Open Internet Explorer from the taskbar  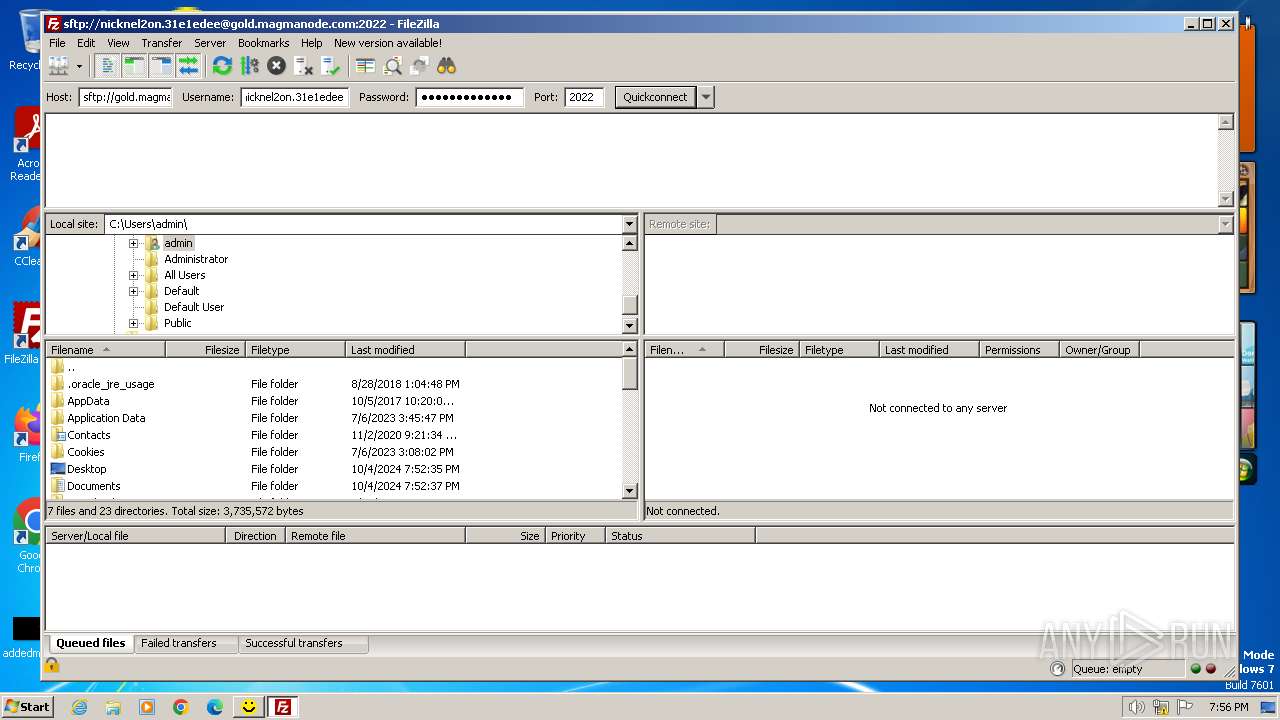tap(79, 707)
